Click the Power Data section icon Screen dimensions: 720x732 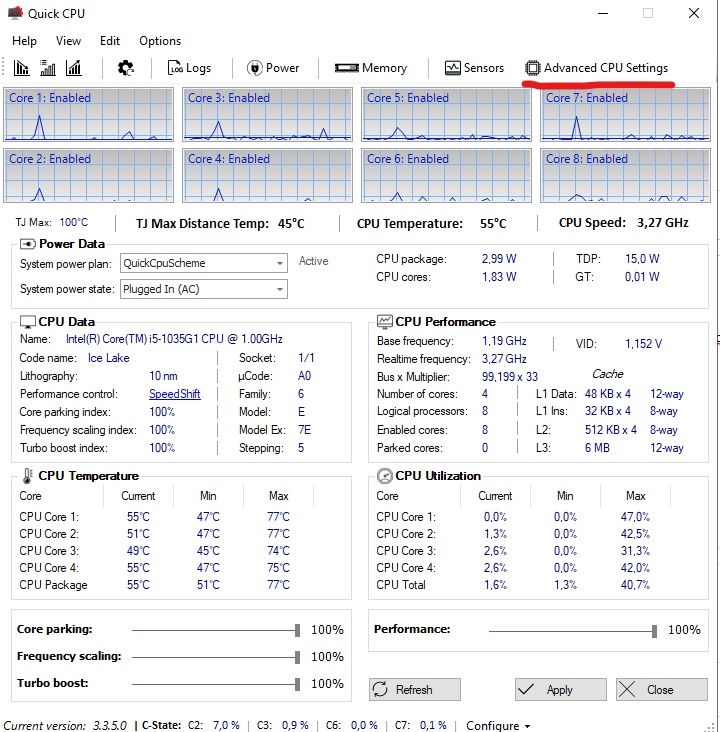(28, 244)
